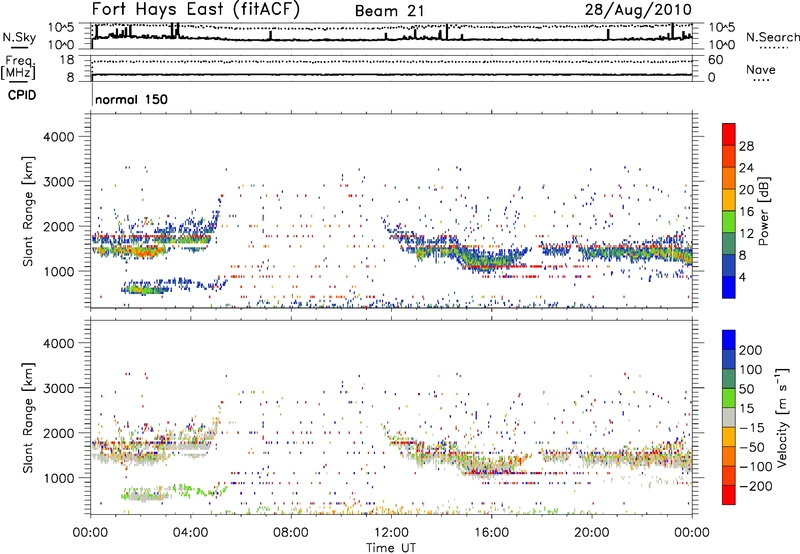Viewport: 800px width, 554px height.
Task: Click the "-200" label on Velocity colorbar
Action: (756, 486)
